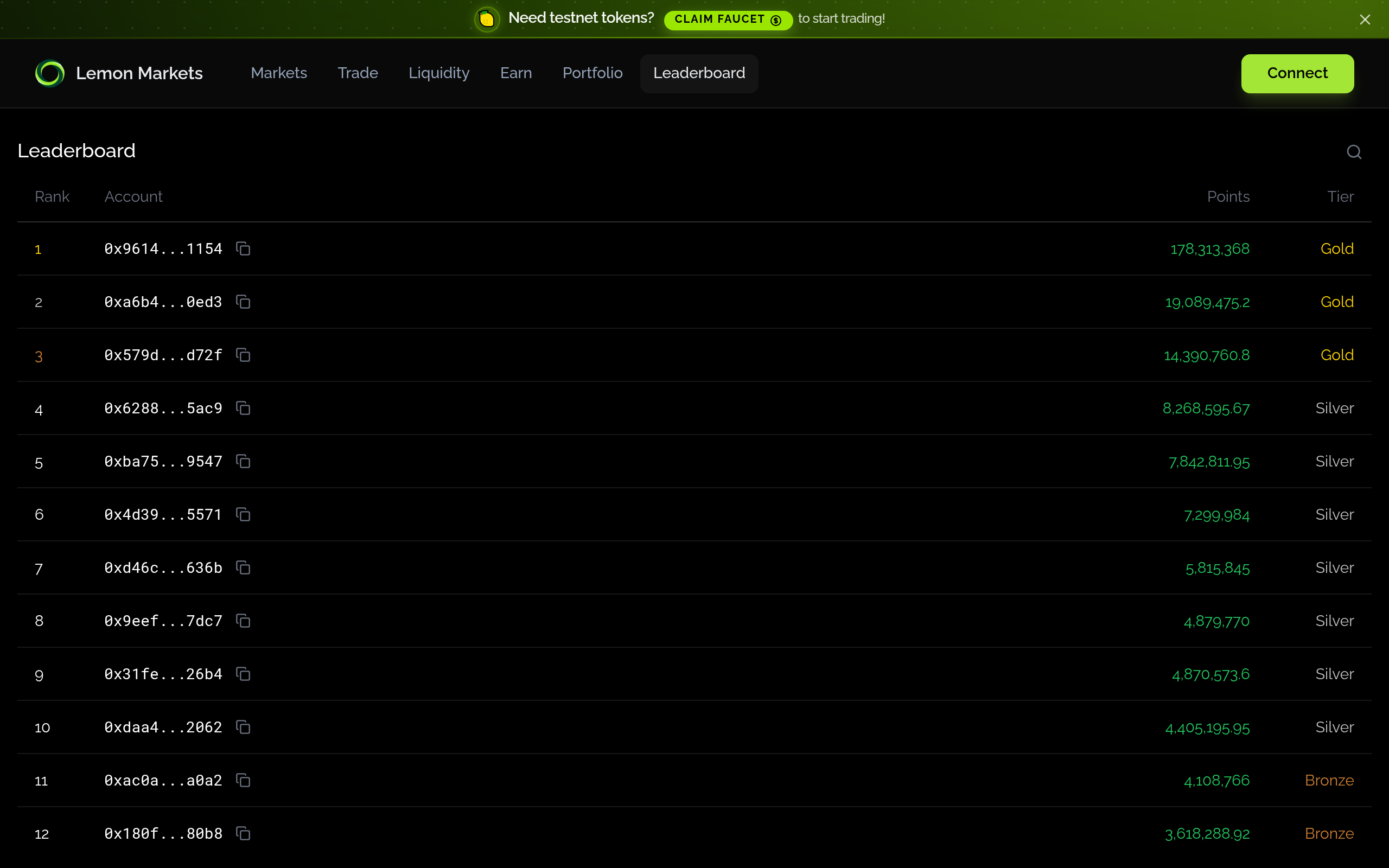Viewport: 1389px width, 868px height.
Task: Copy the address 0xa6b4...0ed3
Action: point(244,302)
